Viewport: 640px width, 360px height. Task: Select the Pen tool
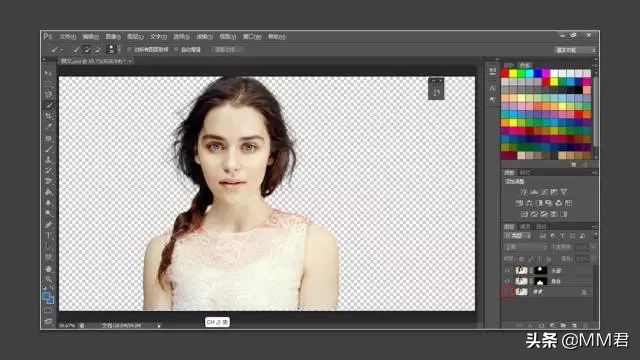[48, 224]
